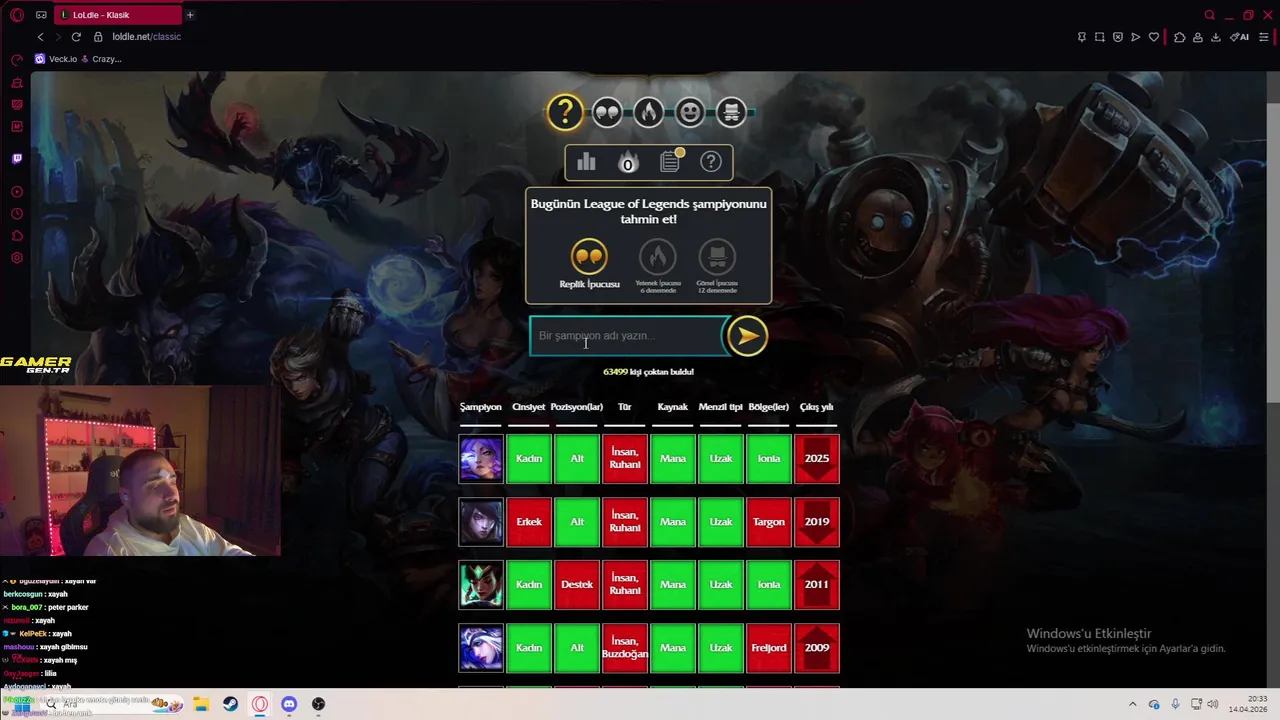Click the 2009 release year cell
This screenshot has height=720, width=1280.
click(817, 648)
